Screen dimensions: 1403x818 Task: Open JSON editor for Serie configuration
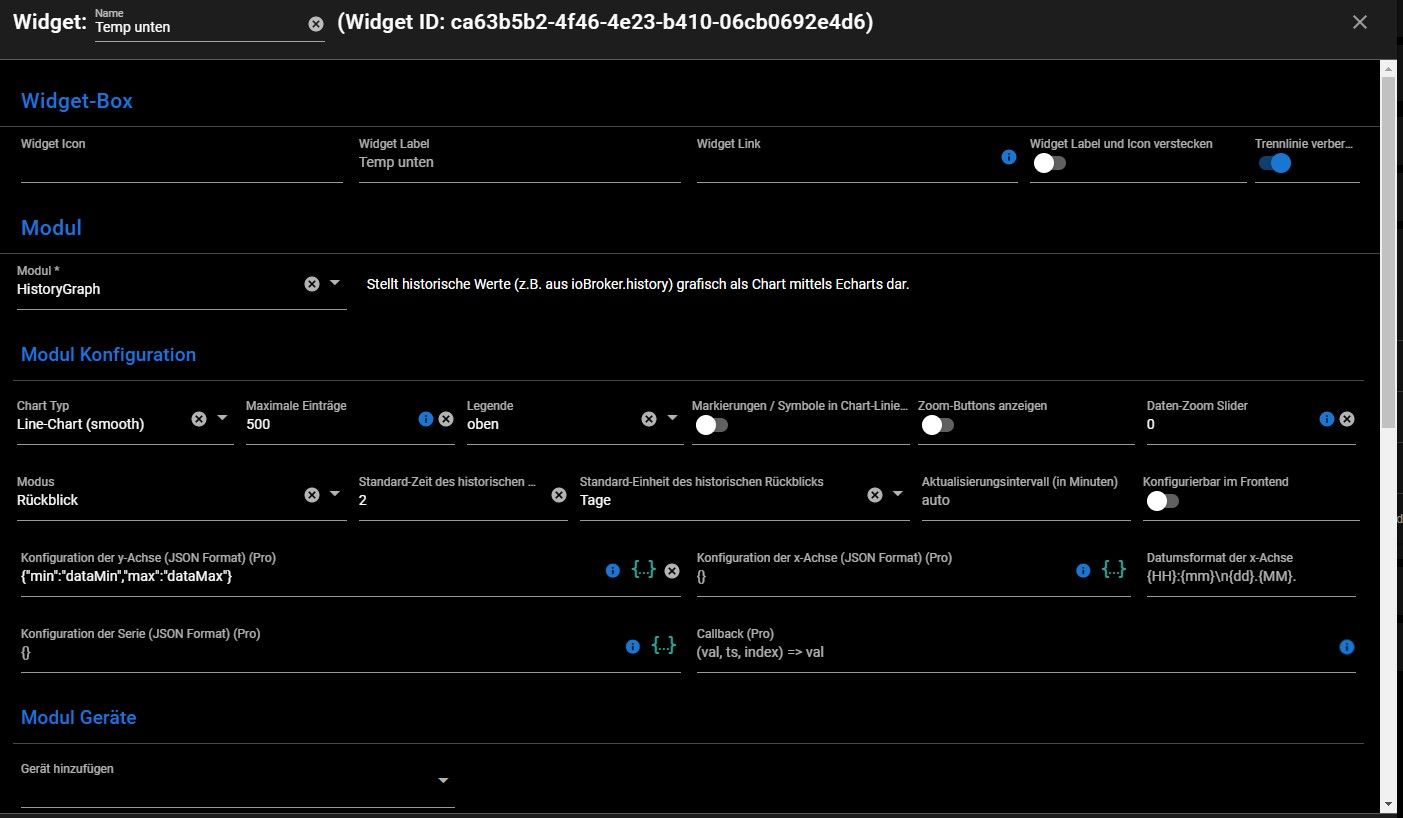coord(664,645)
